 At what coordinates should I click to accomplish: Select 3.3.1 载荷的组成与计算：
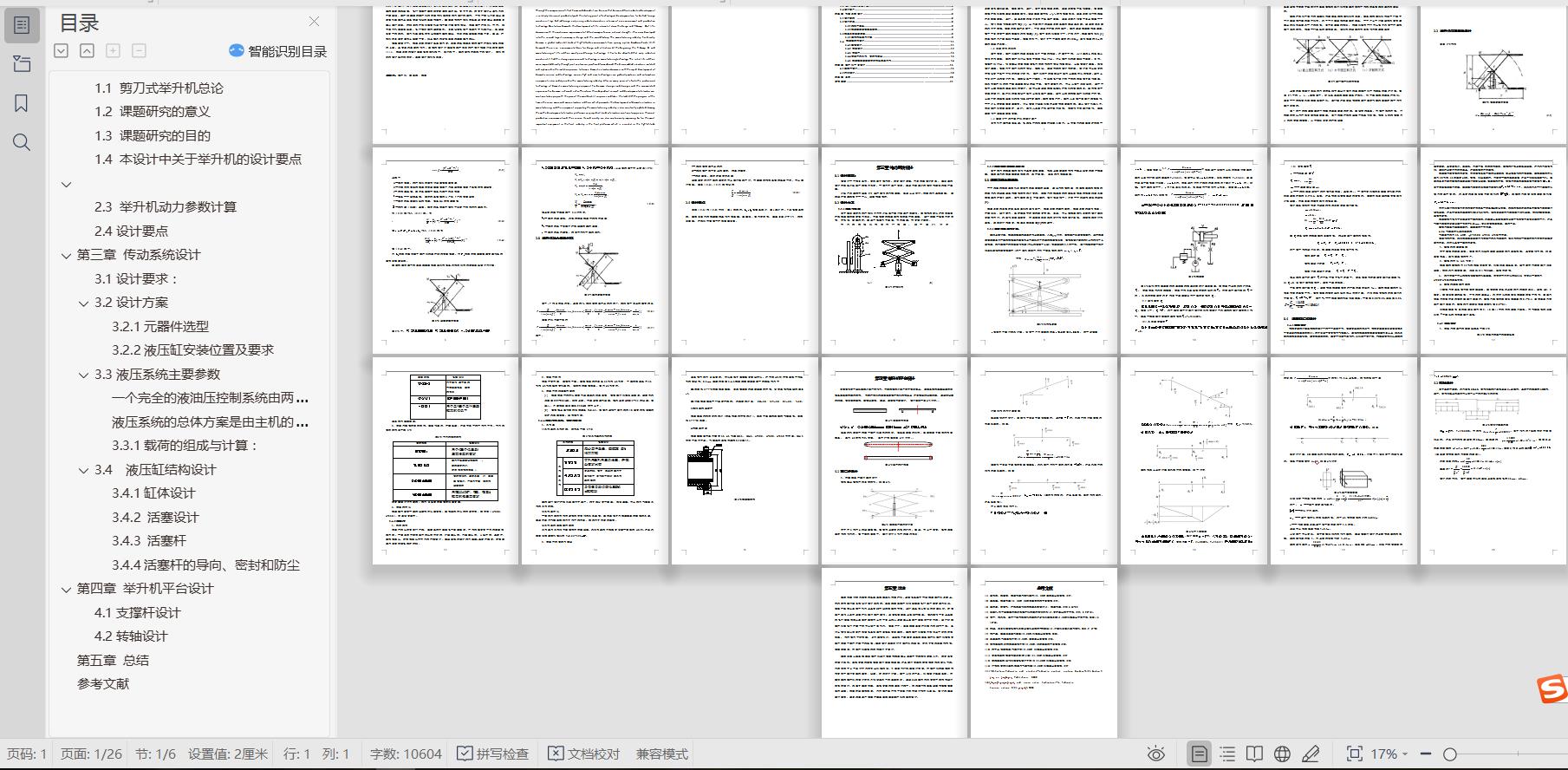click(185, 445)
